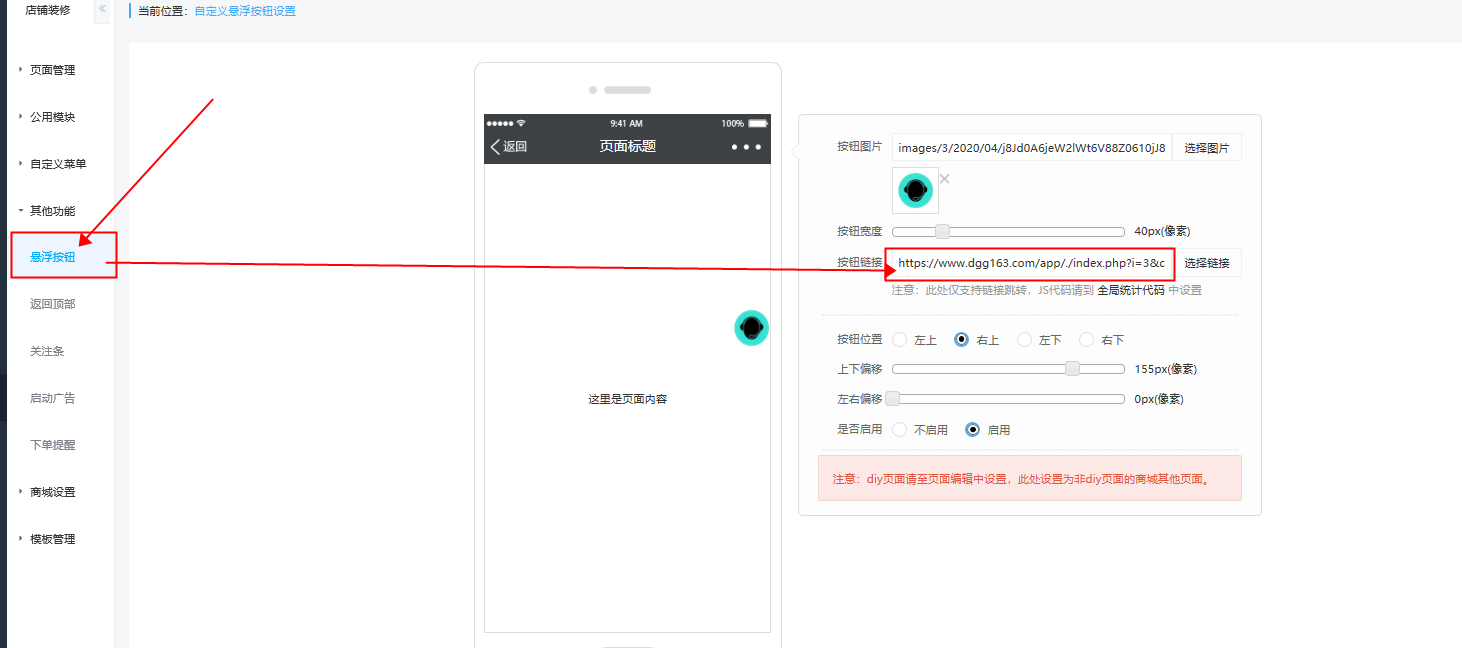The height and width of the screenshot is (648, 1462).
Task: Click the 这里是页面内容 text in the preview
Action: [627, 399]
